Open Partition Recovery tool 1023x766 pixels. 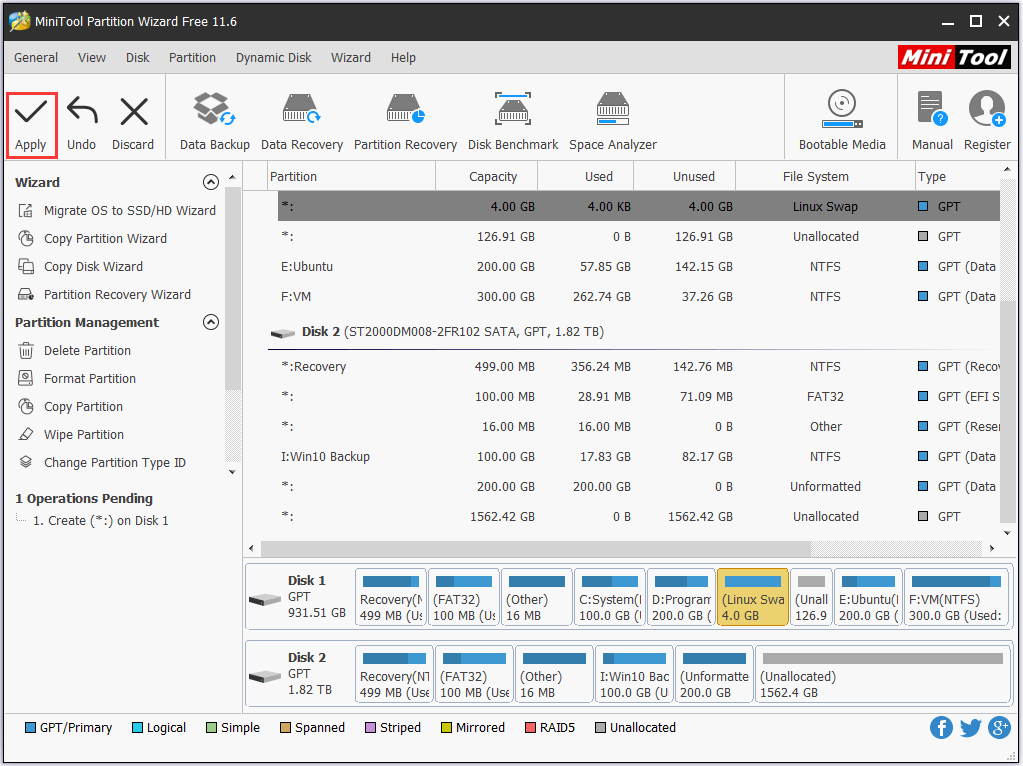[x=405, y=123]
